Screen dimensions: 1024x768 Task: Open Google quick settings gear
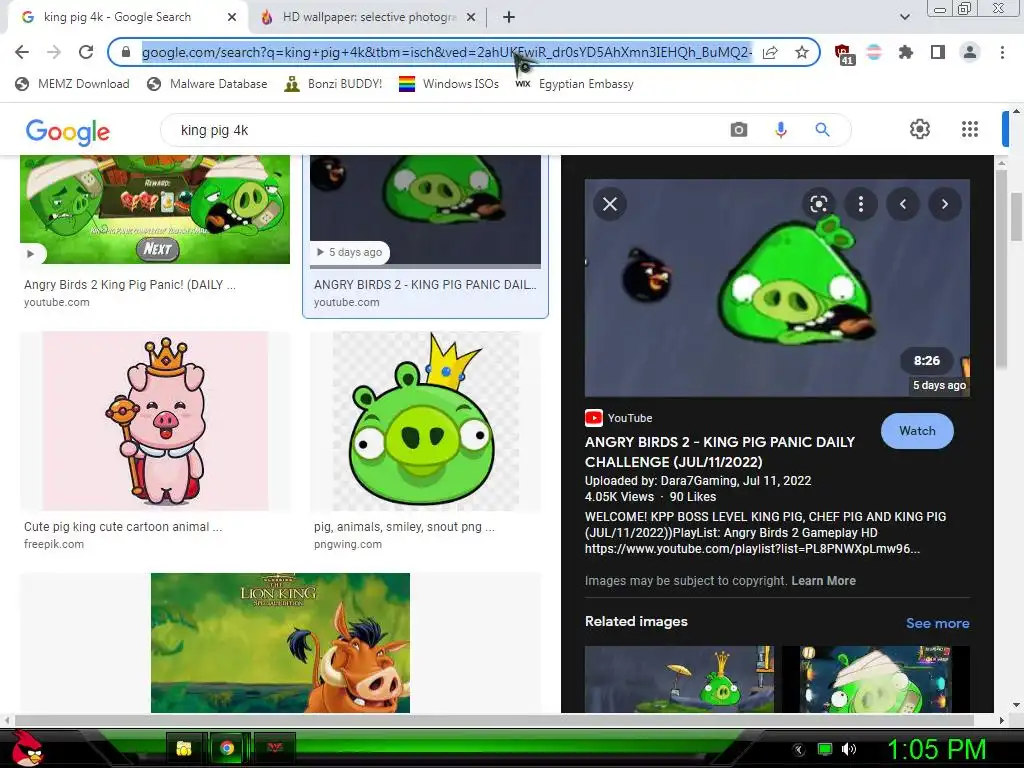point(920,129)
